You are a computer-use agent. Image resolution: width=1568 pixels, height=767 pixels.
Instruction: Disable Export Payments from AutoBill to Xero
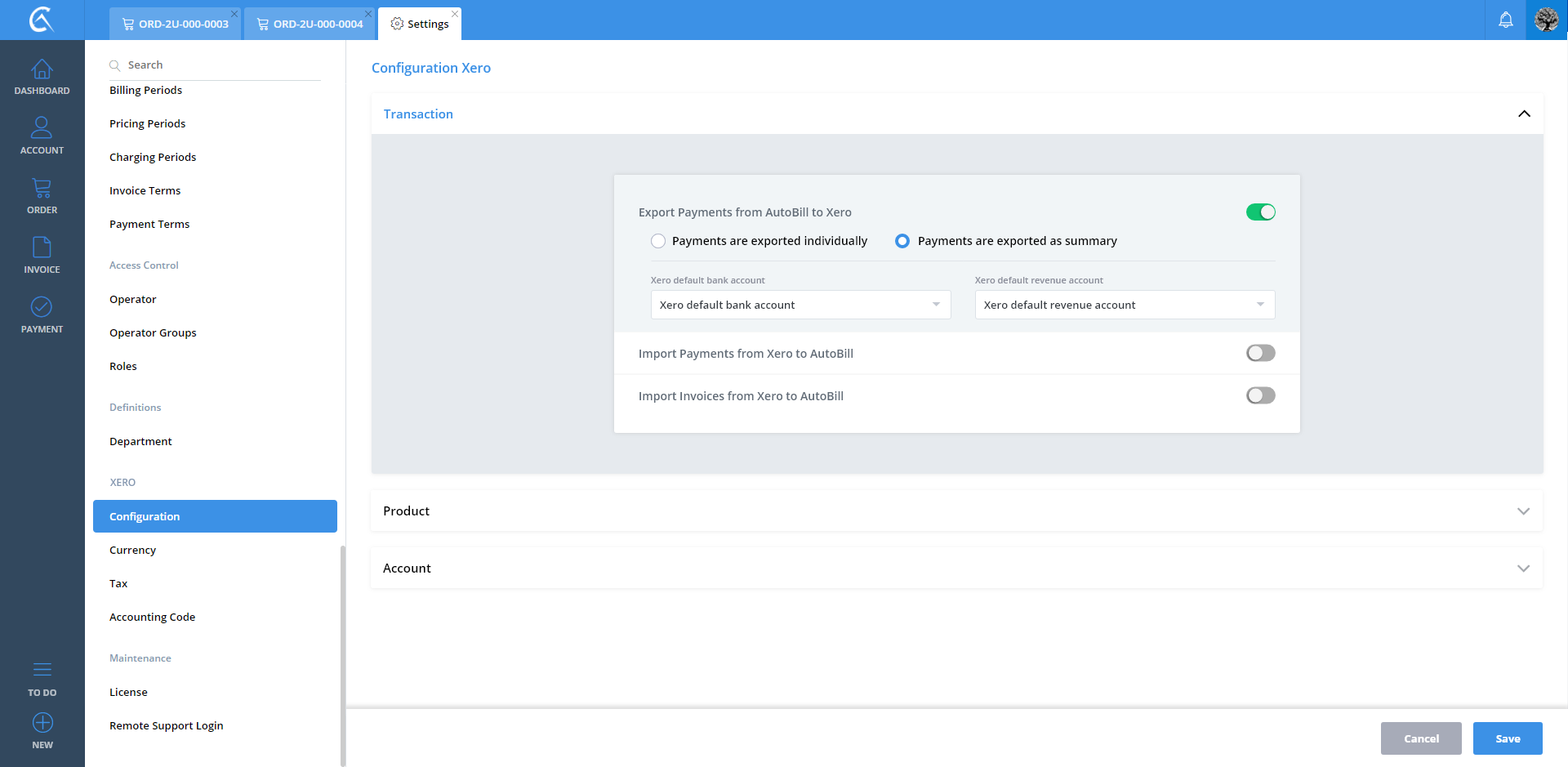click(1260, 212)
